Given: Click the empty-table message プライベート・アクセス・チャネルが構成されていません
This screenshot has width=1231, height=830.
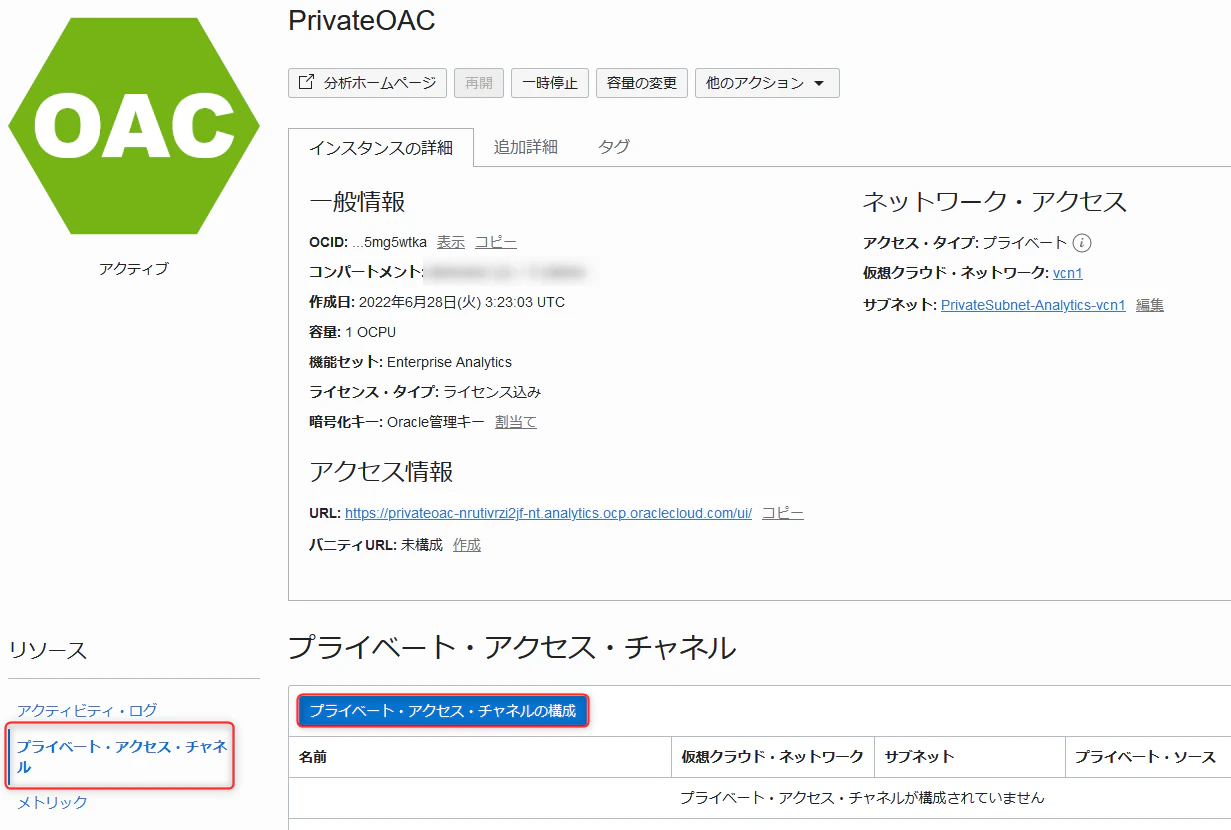Looking at the screenshot, I should pyautogui.click(x=862, y=798).
